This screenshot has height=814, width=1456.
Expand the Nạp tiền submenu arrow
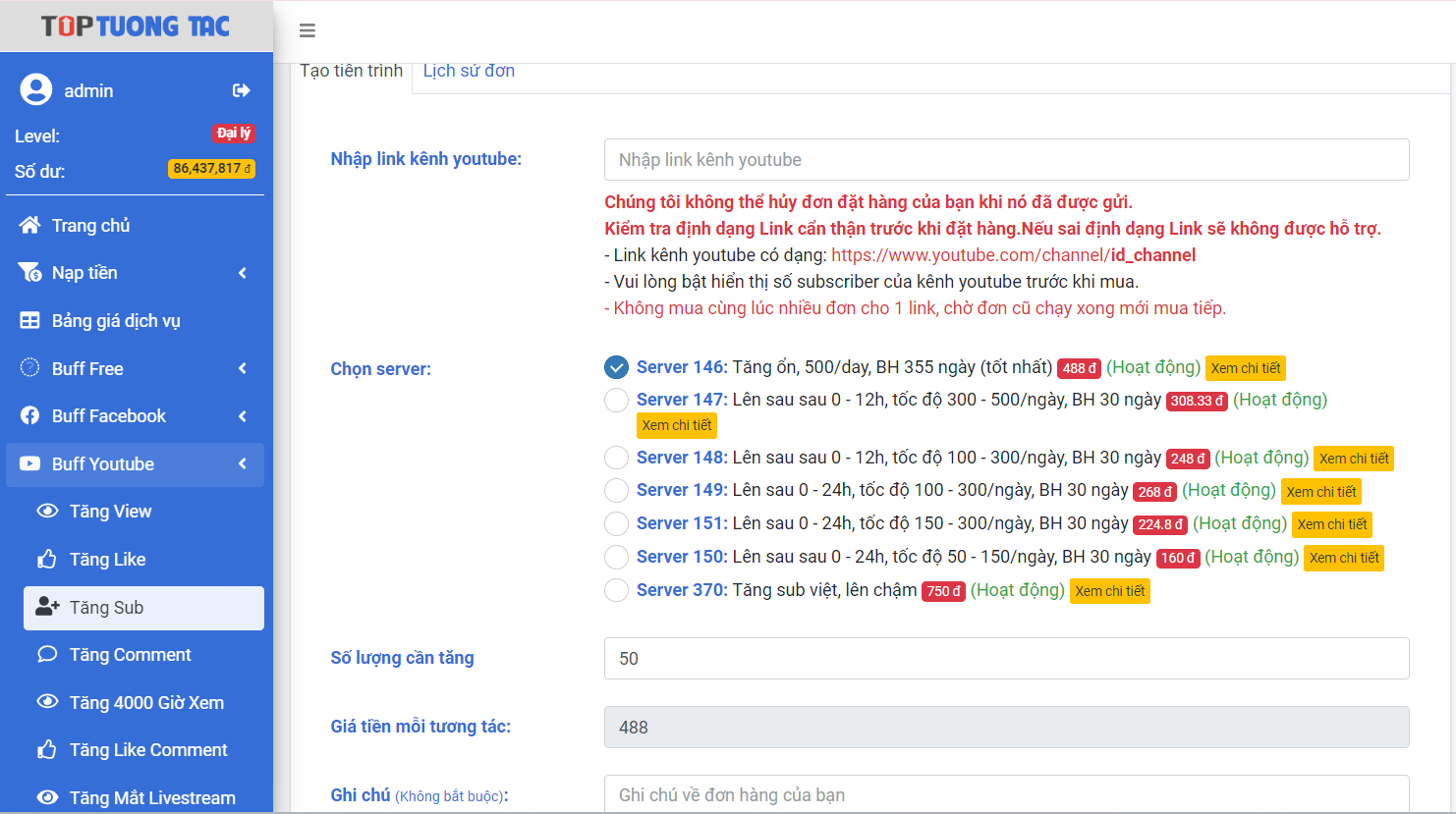242,273
